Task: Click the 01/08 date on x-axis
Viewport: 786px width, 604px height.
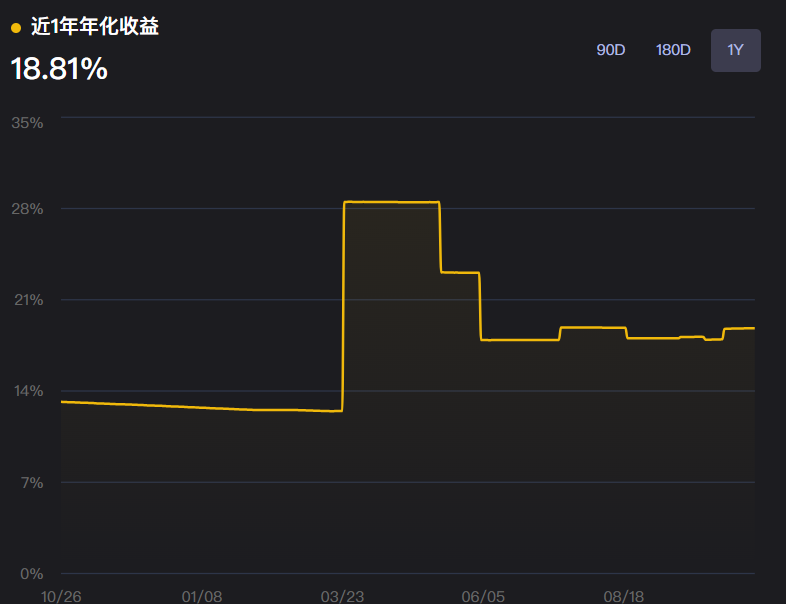Action: (201, 596)
